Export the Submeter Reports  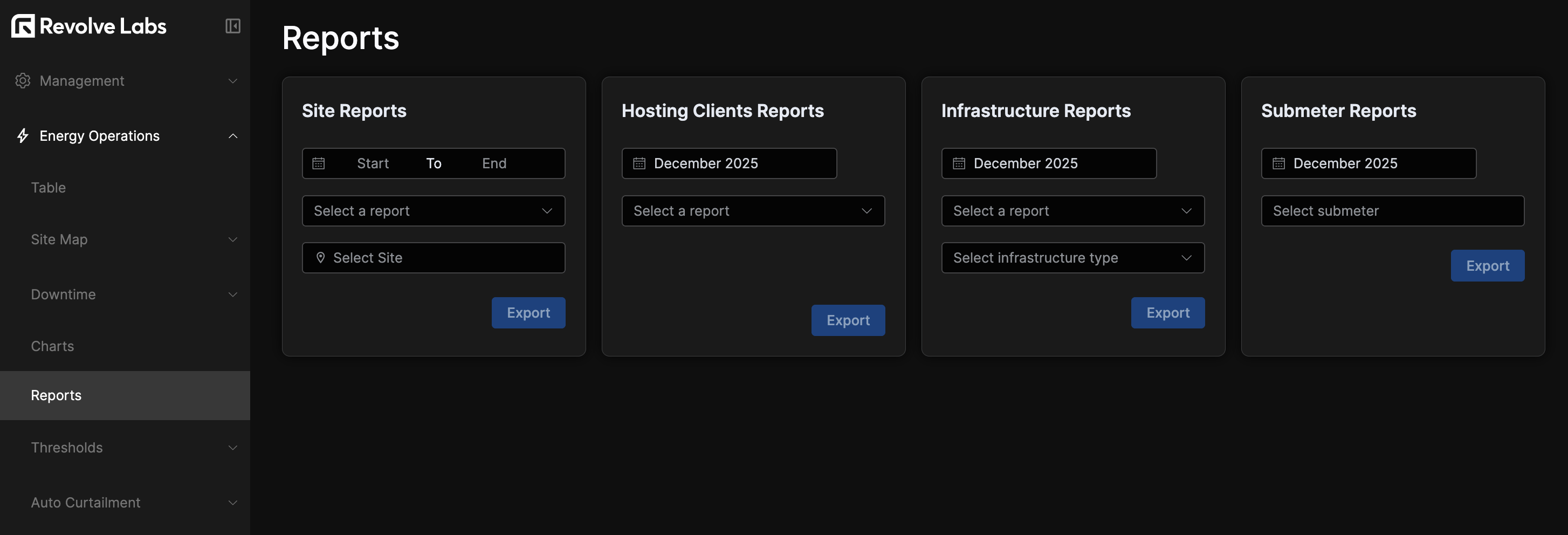pyautogui.click(x=1487, y=265)
